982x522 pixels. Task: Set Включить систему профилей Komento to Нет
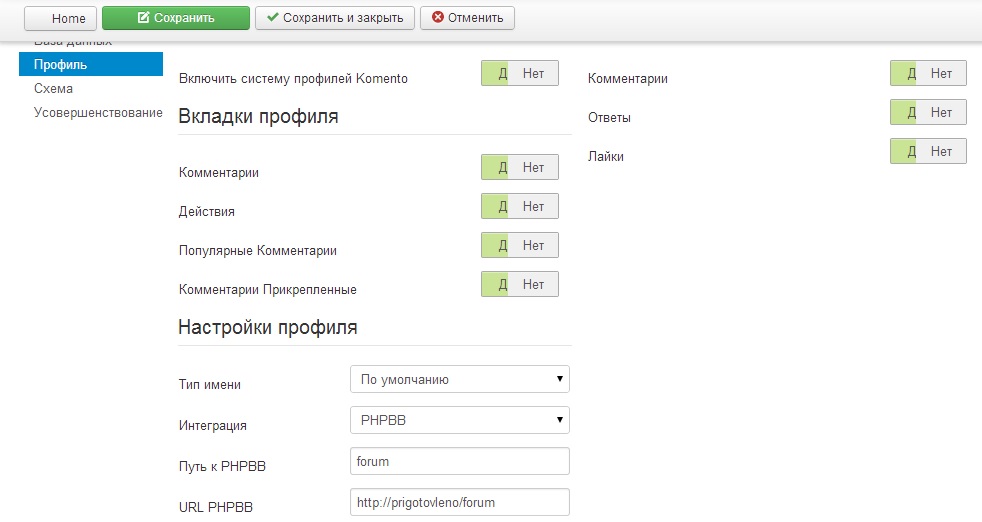pos(533,74)
